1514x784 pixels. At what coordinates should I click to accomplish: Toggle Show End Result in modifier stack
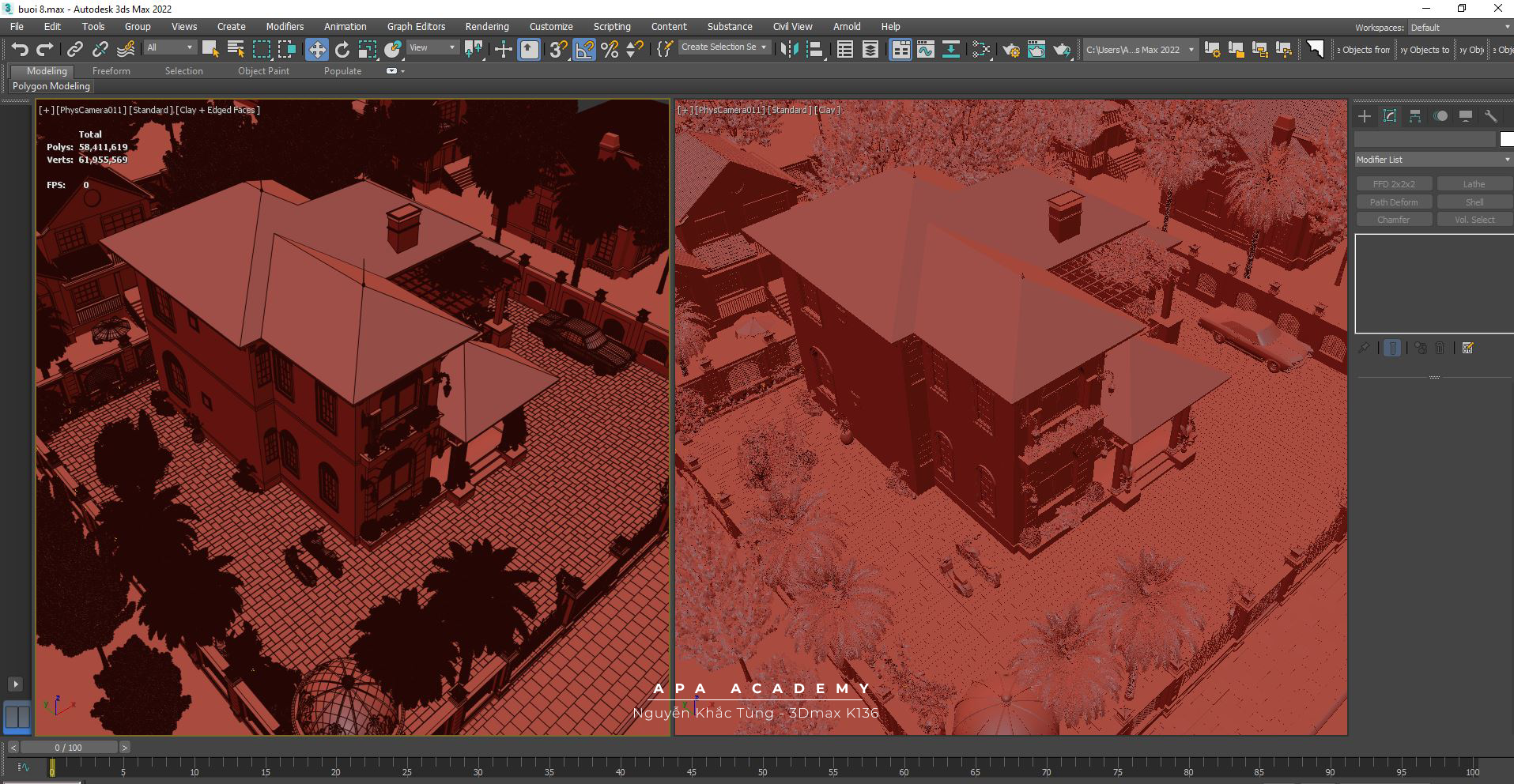[1392, 348]
